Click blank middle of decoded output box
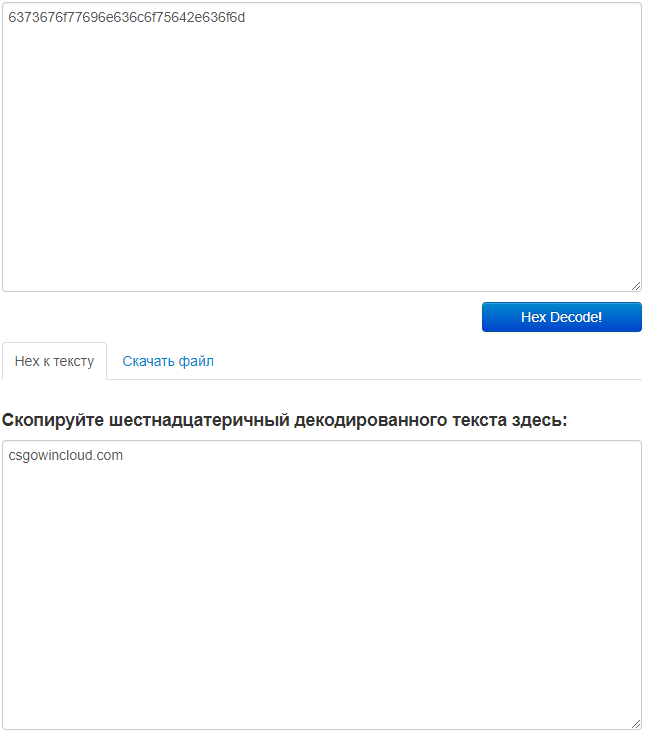This screenshot has width=645, height=730. pos(321,600)
